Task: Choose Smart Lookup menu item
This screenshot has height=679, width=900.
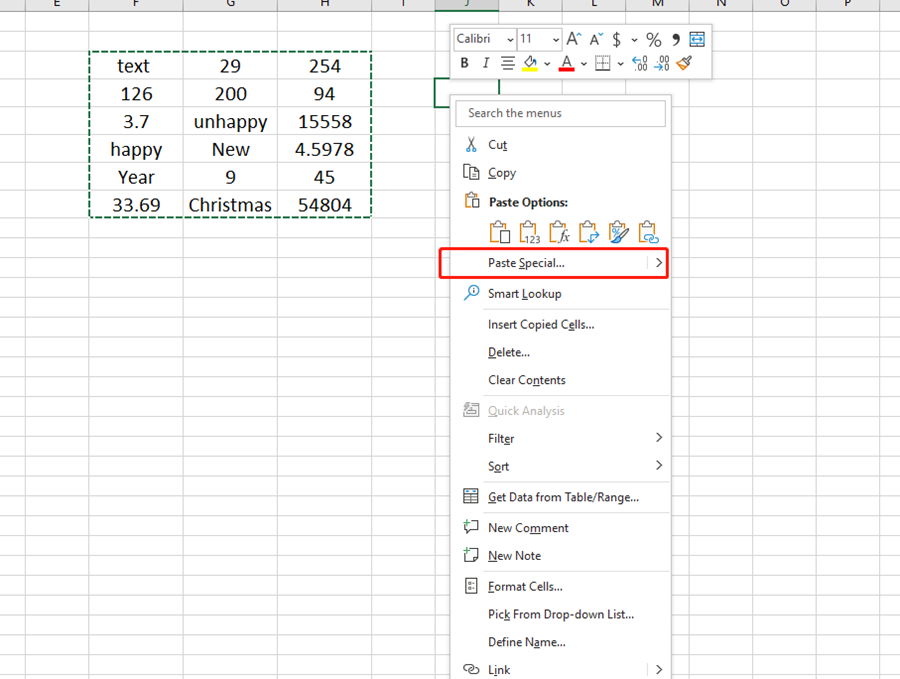Action: pyautogui.click(x=562, y=293)
